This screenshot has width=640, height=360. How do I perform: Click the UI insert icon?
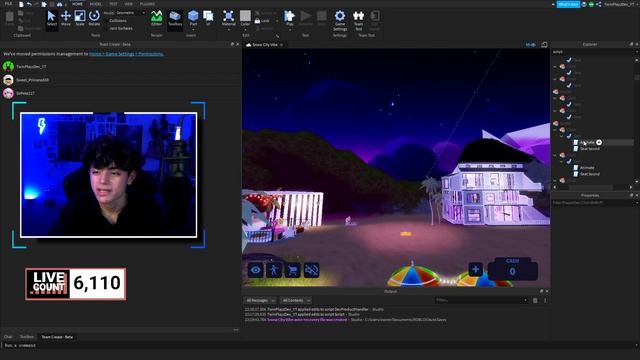208,18
